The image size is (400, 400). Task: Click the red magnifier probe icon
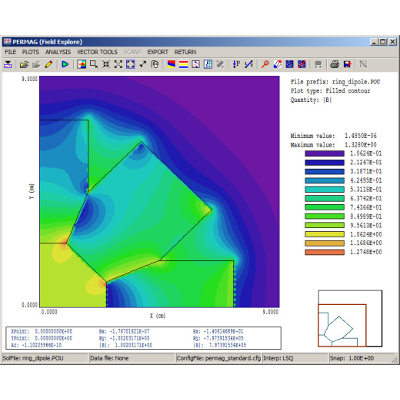pos(265,64)
